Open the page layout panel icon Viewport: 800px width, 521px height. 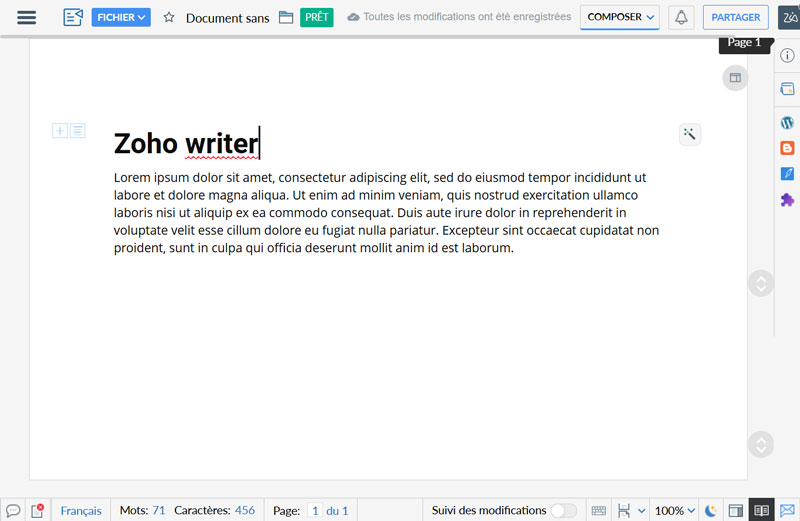735,78
